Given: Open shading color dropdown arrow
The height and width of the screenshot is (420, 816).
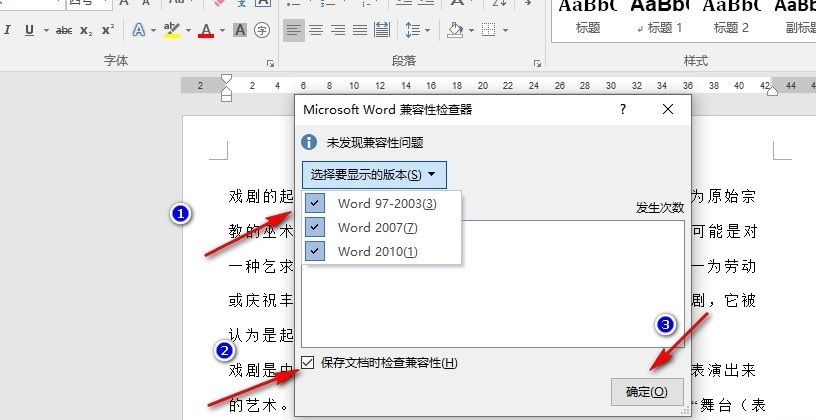Looking at the screenshot, I should [471, 30].
